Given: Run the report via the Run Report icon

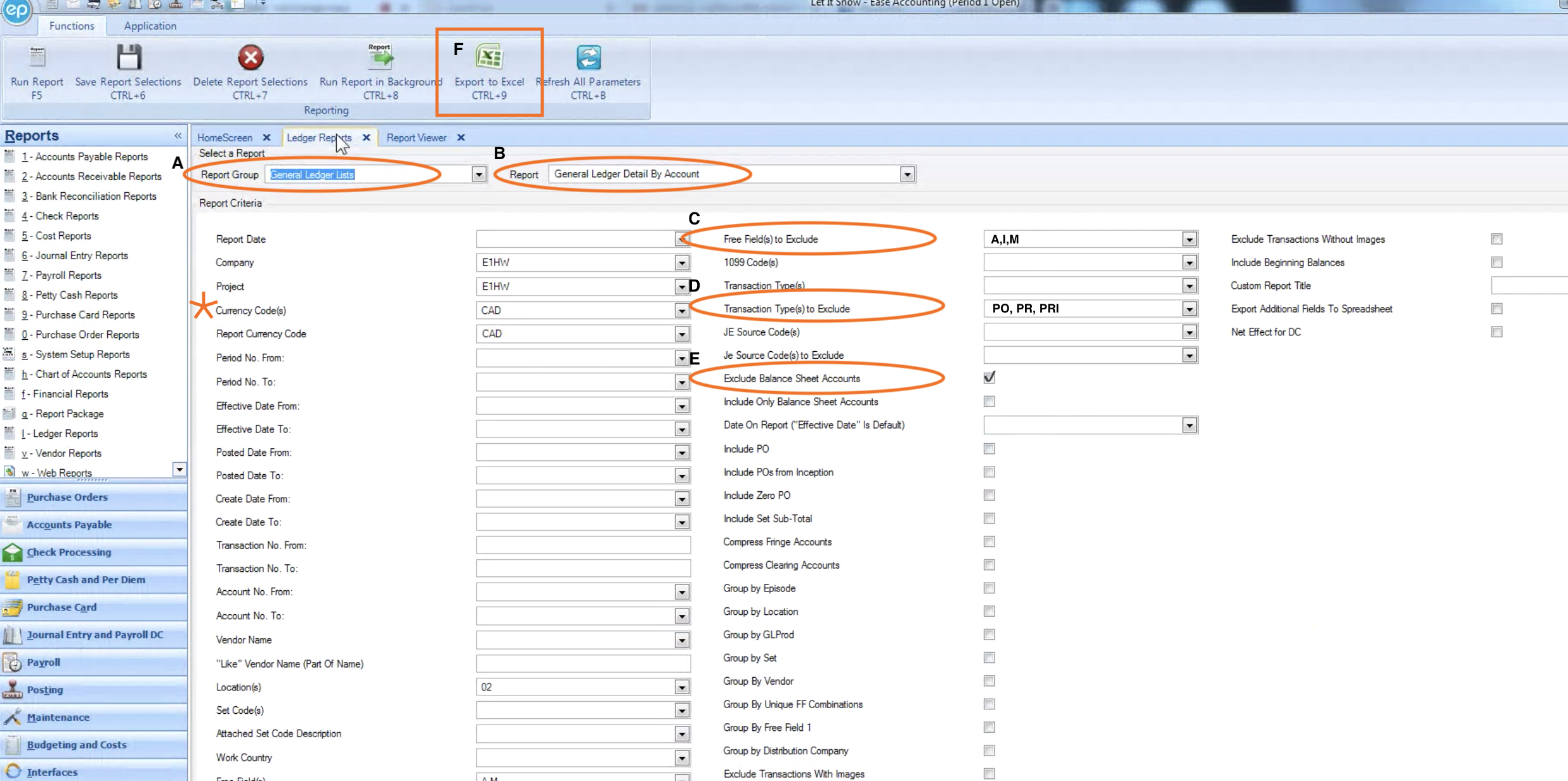Looking at the screenshot, I should (x=36, y=70).
